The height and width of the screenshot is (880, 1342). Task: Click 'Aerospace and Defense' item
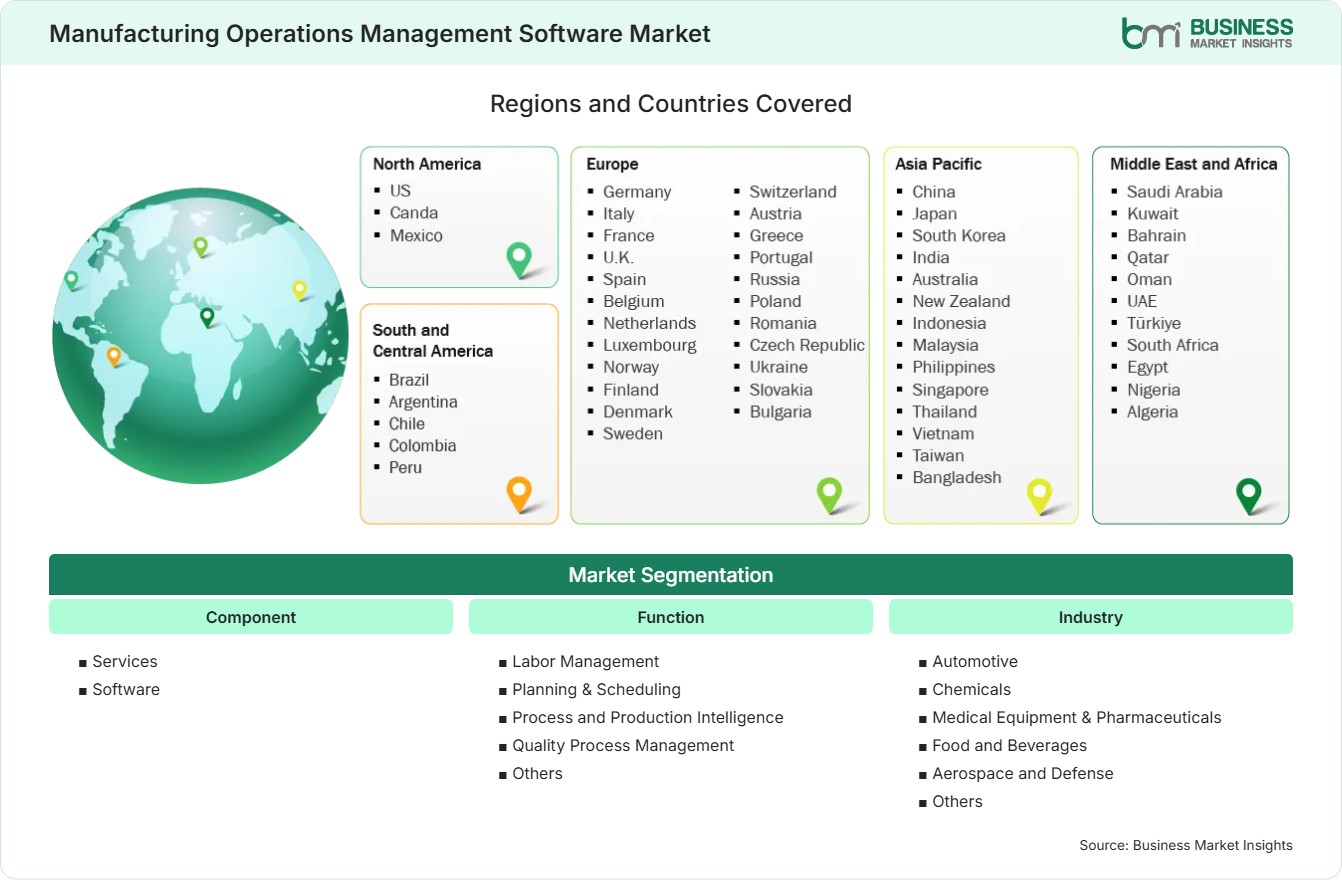click(x=1023, y=773)
